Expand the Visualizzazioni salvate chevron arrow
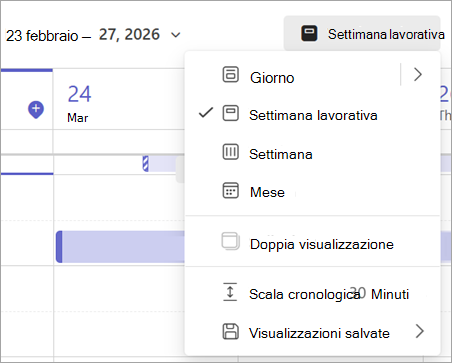Viewport: 452px width, 363px height. (x=420, y=331)
